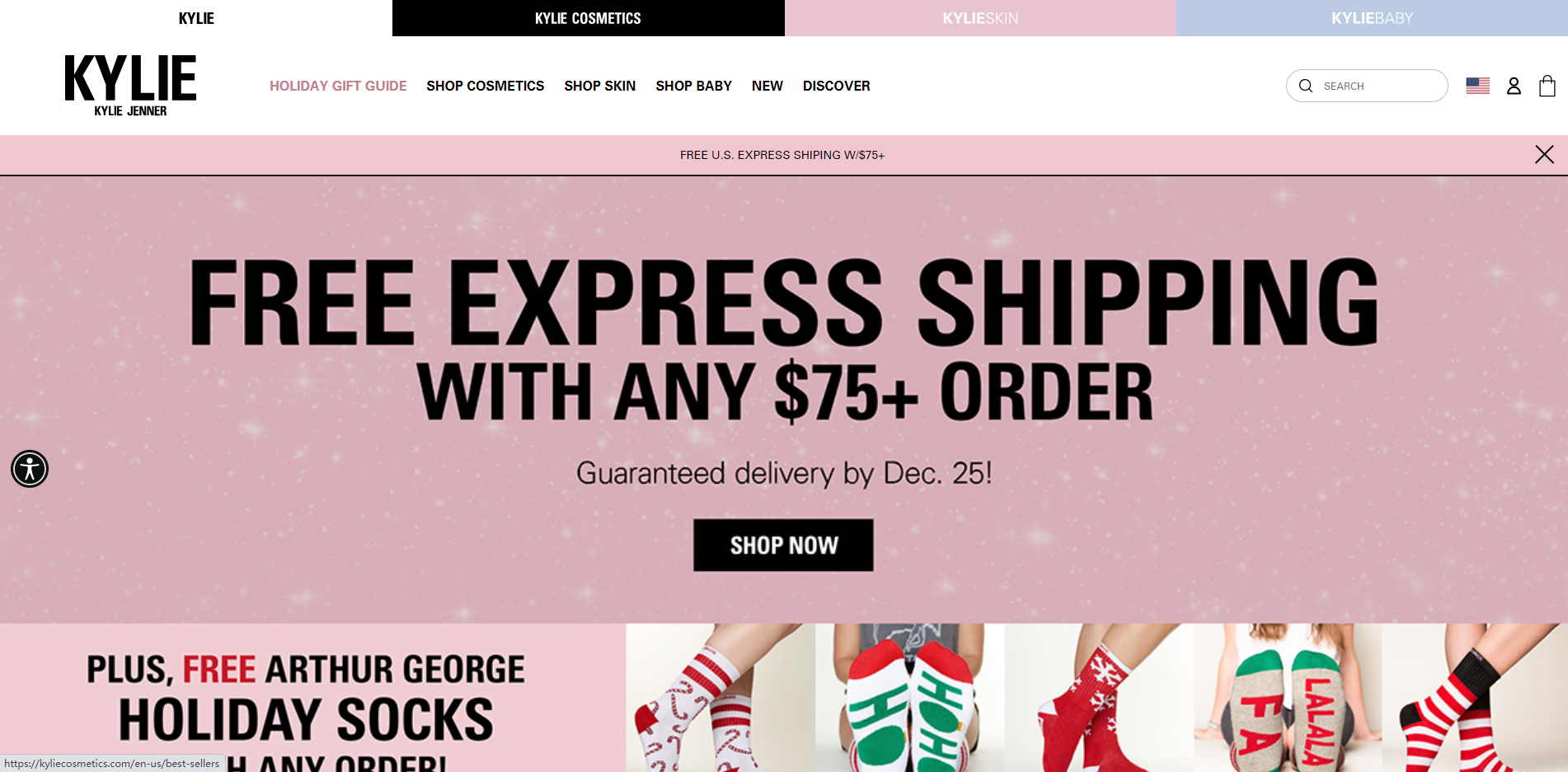Click the Shop Now button
This screenshot has height=772, width=1568.
point(783,545)
